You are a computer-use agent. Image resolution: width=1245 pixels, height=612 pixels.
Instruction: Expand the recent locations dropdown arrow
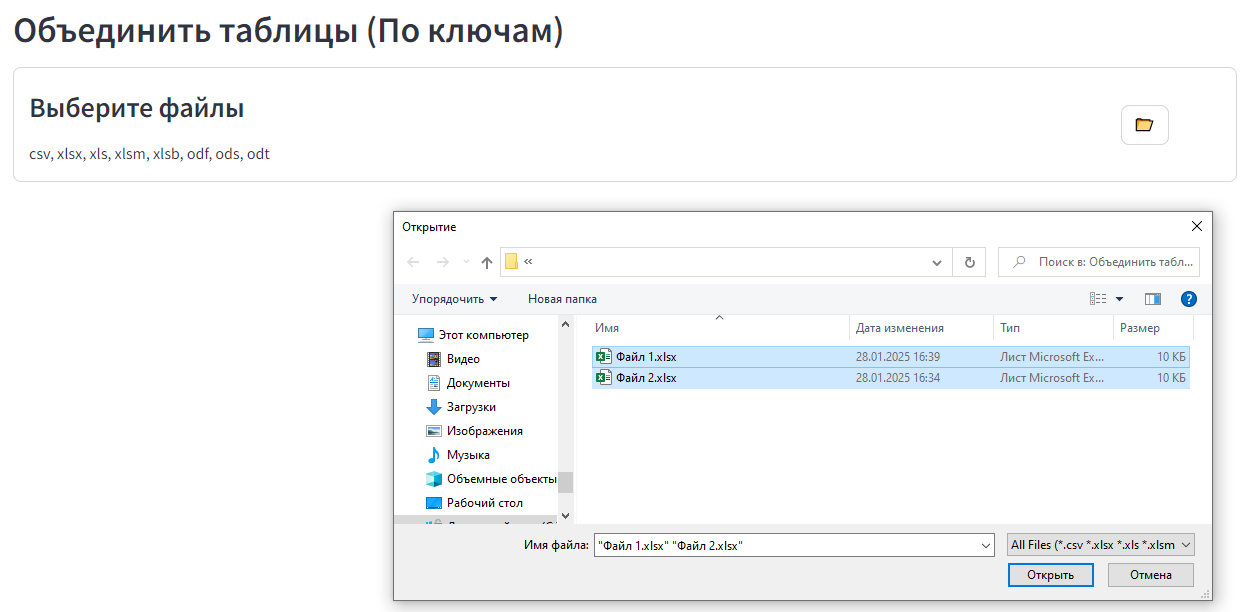[x=466, y=262]
